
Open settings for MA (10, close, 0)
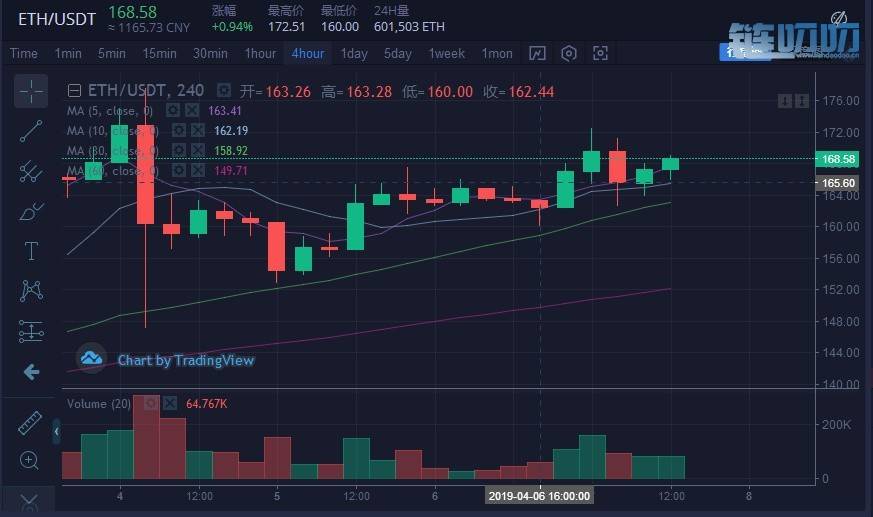point(178,131)
